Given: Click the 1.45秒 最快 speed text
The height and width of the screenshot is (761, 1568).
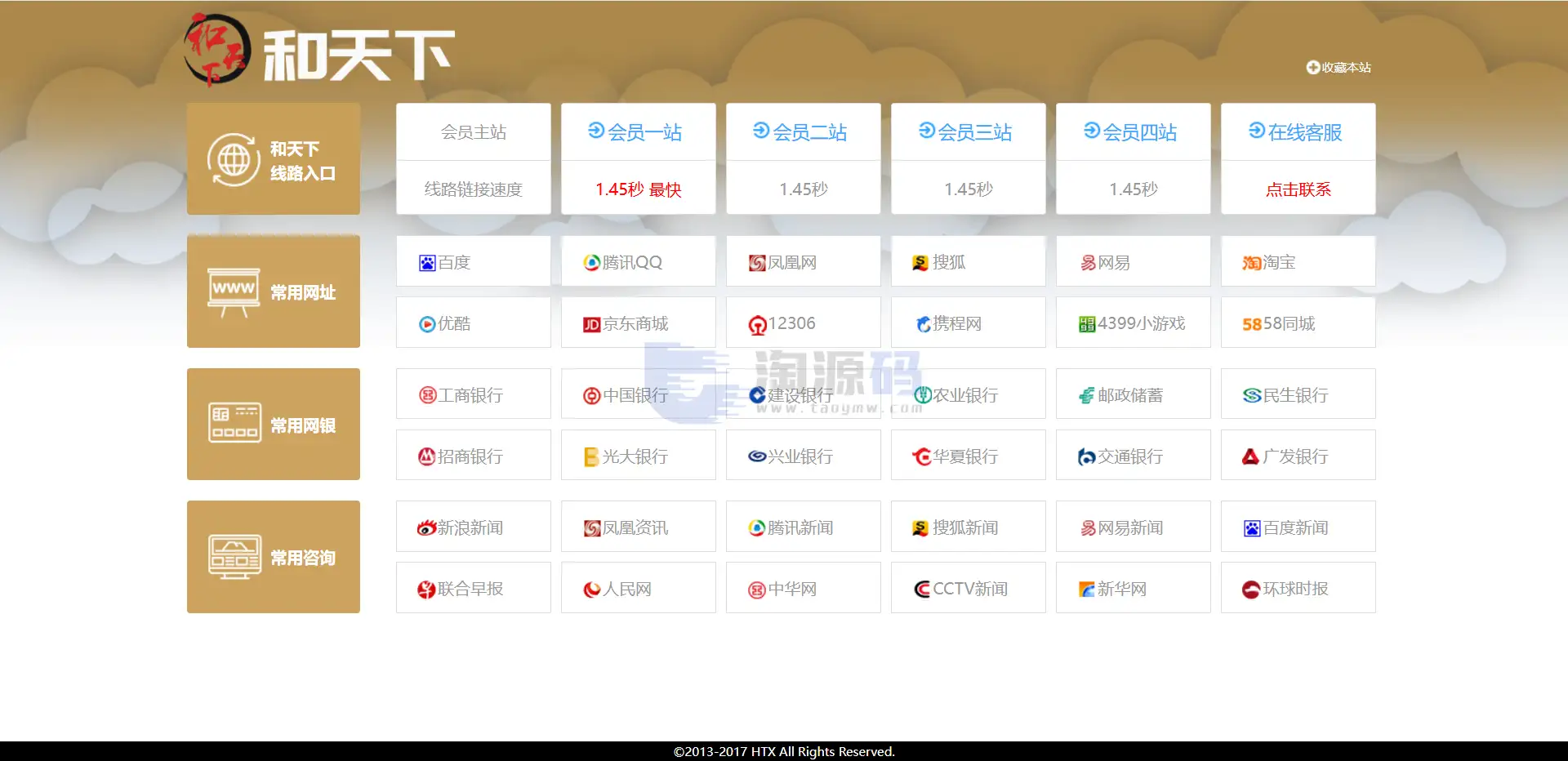Looking at the screenshot, I should pyautogui.click(x=638, y=189).
